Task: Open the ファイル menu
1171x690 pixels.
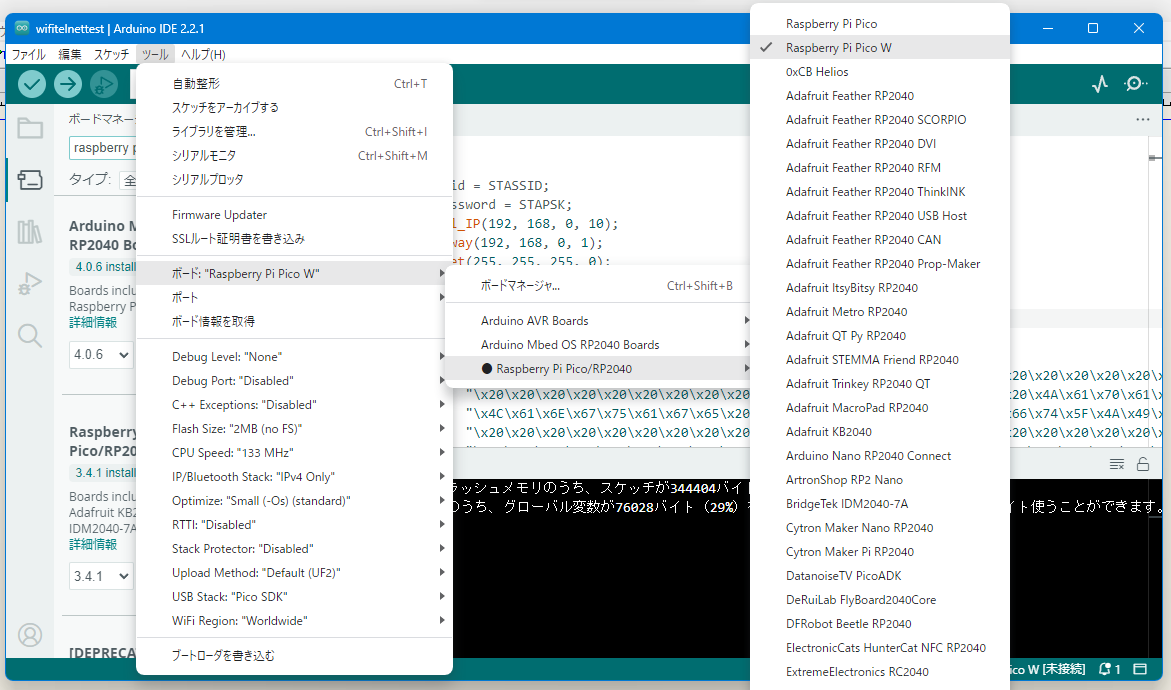Action: pyautogui.click(x=28, y=55)
